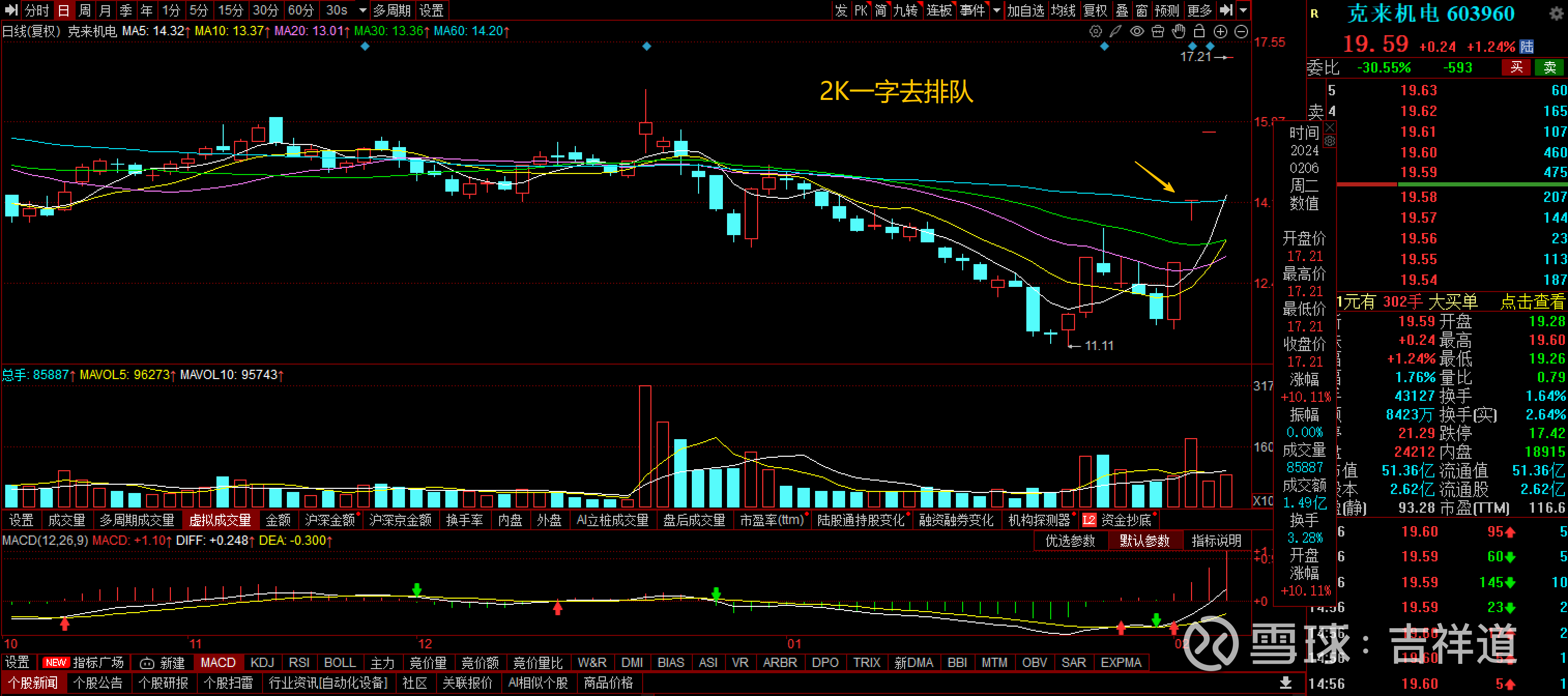Expand the period dropdown next to 30s
1568x696 pixels.
pyautogui.click(x=363, y=10)
